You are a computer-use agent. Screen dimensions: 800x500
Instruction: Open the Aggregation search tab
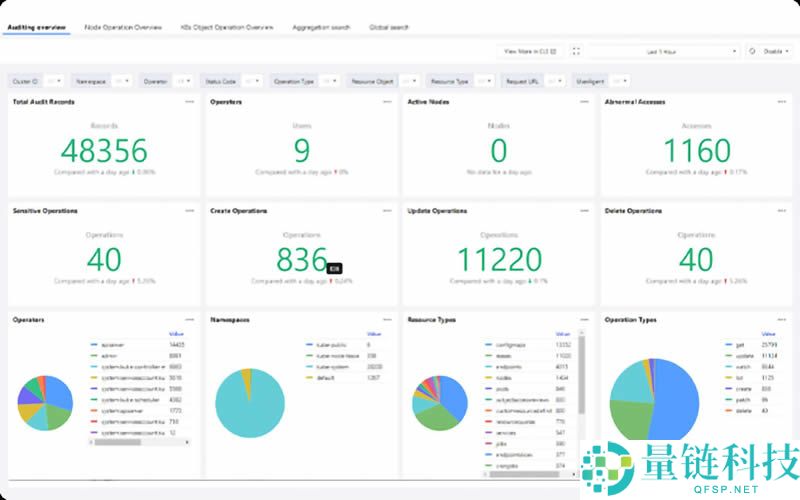(x=321, y=27)
